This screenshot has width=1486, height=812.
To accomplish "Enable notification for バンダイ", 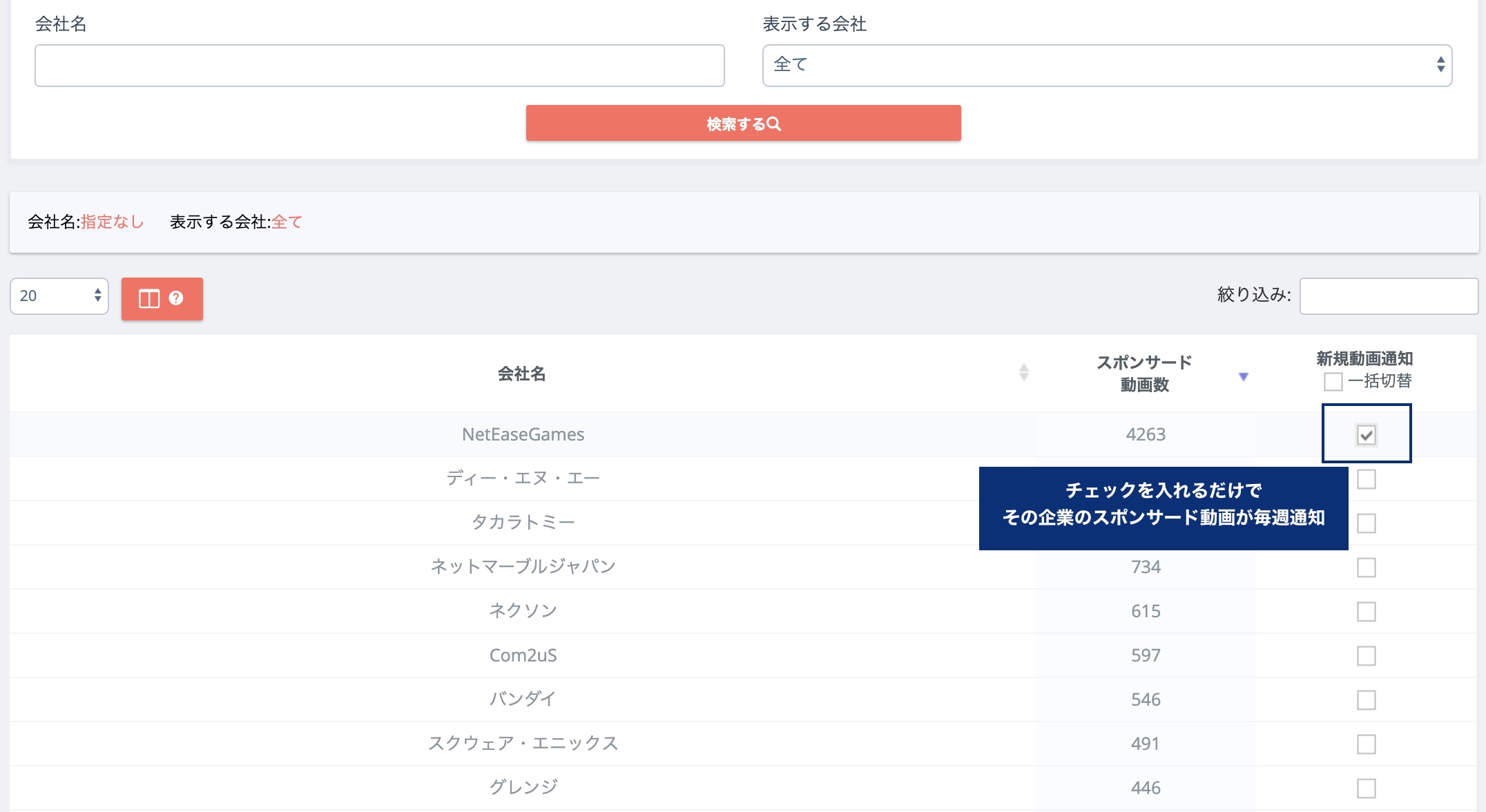I will click(1366, 699).
